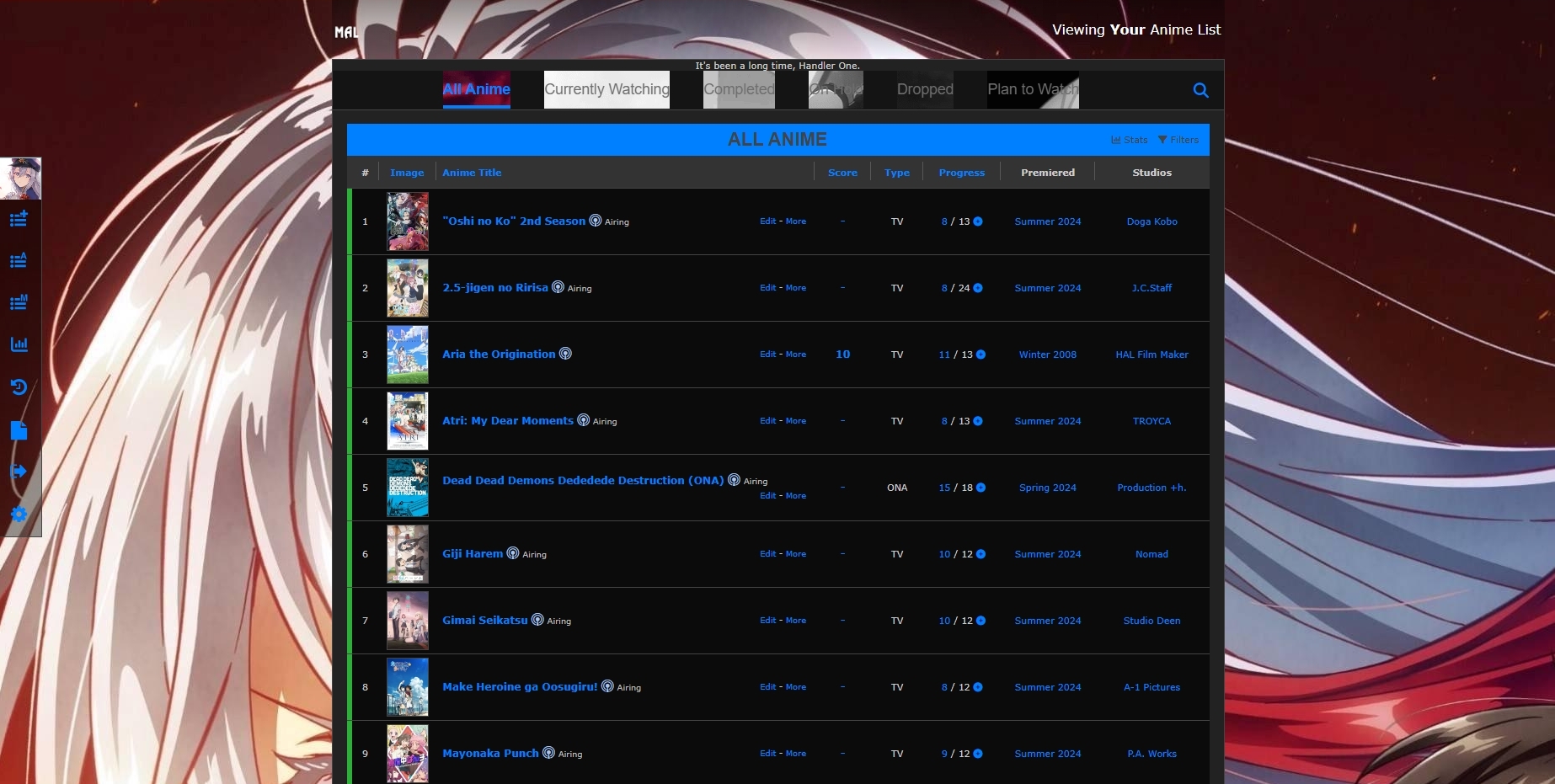Click the broadcast icon next to Giji Harem
This screenshot has height=784, width=1555.
(513, 553)
